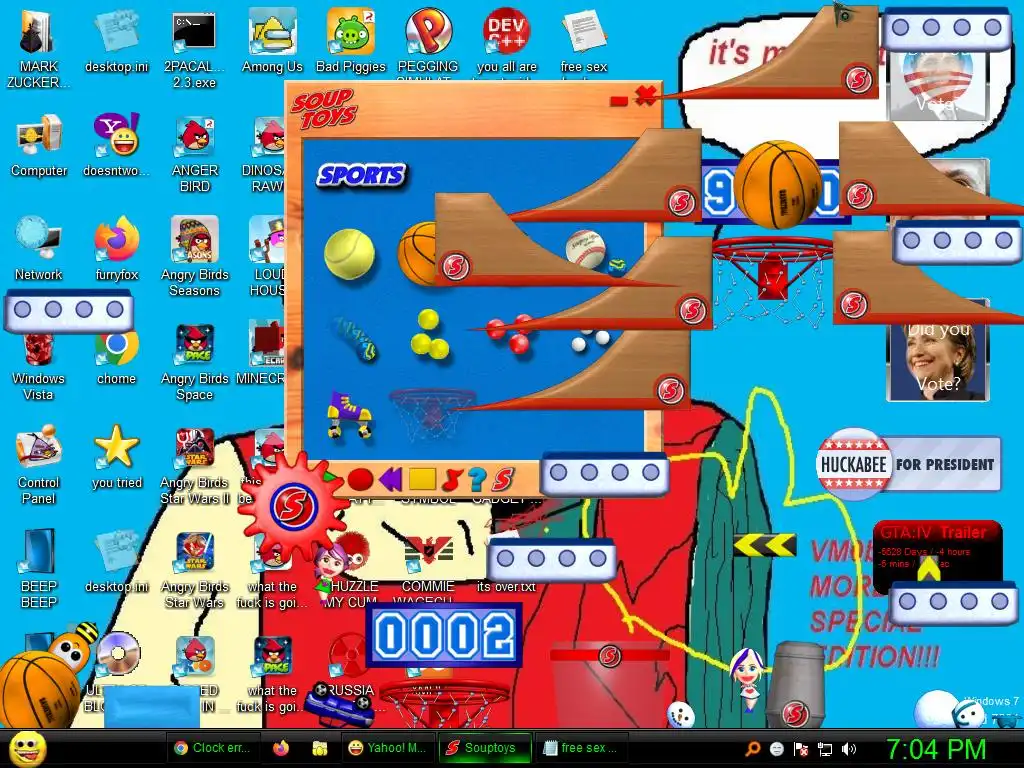
Task: Open the network tray icon
Action: [x=825, y=749]
